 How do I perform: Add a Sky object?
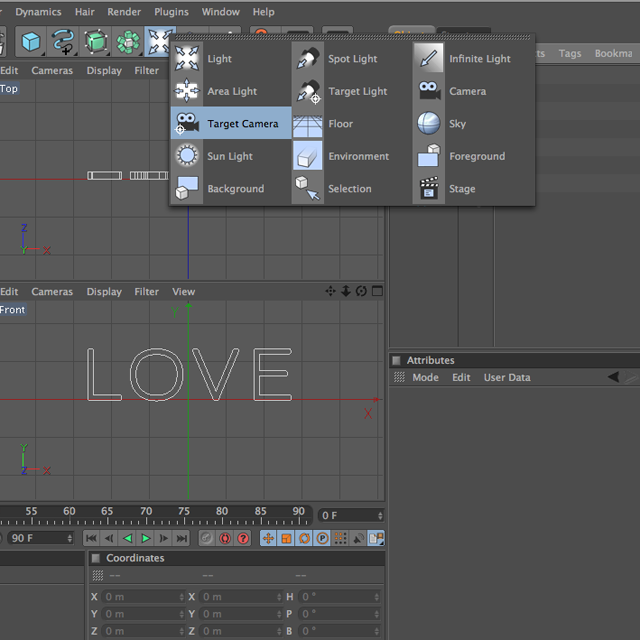473,123
